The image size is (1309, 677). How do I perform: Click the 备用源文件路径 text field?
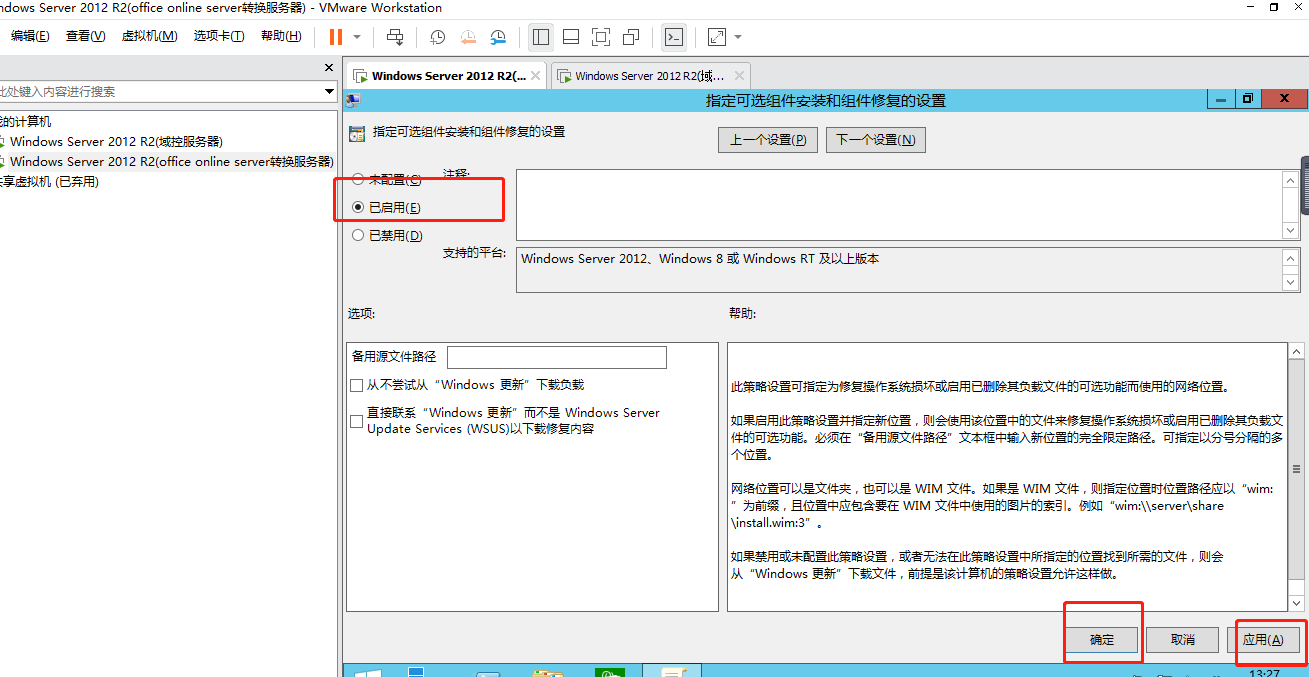click(557, 357)
